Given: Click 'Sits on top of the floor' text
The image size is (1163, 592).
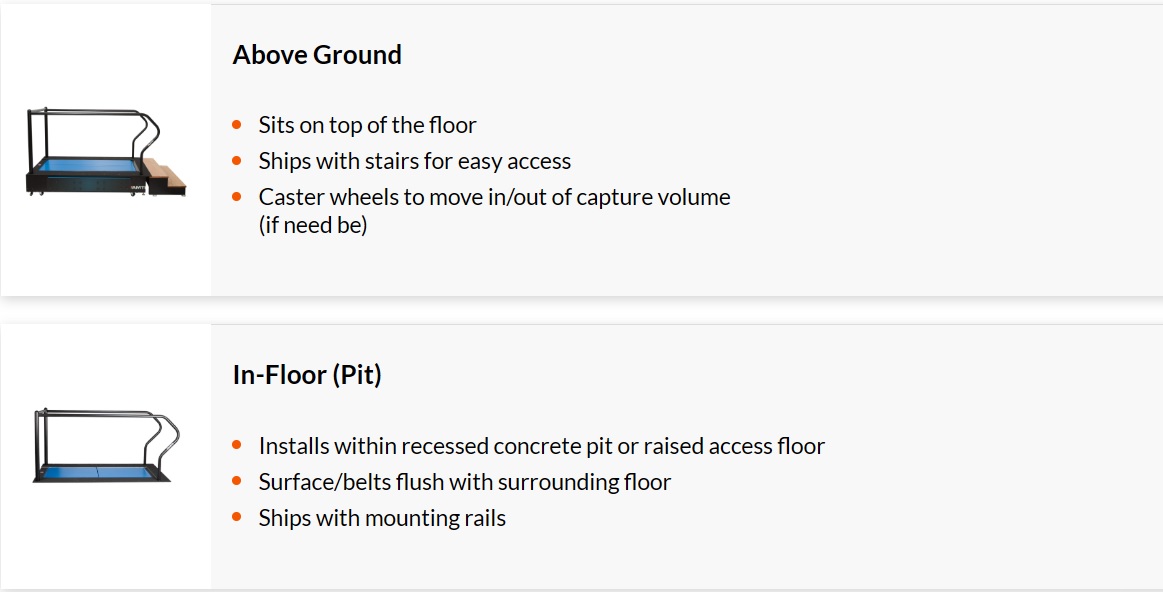Looking at the screenshot, I should tap(367, 125).
